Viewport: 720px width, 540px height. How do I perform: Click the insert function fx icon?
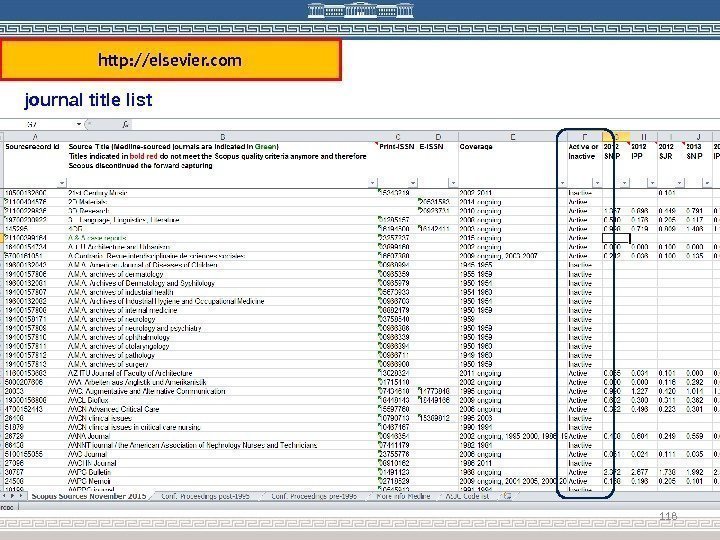tap(125, 124)
